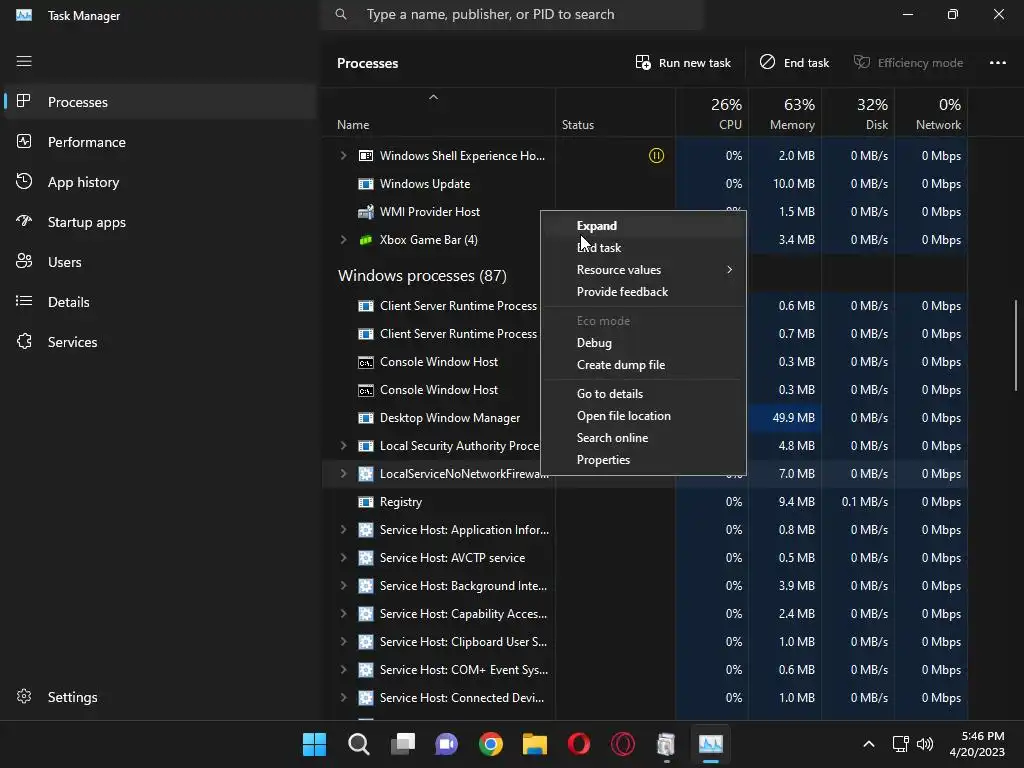Expand Local Security Authority Process
1024x768 pixels.
pos(344,445)
